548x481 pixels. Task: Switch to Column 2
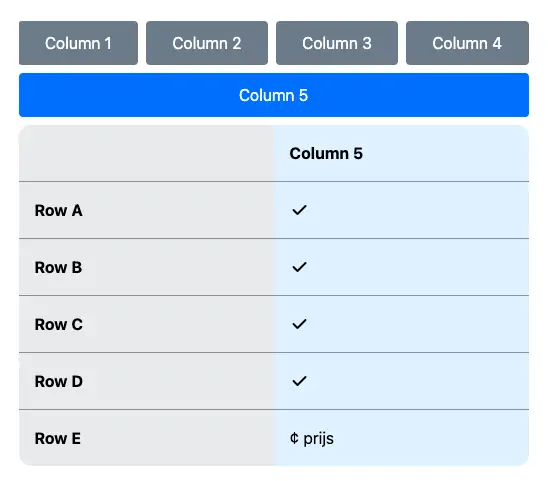[207, 43]
